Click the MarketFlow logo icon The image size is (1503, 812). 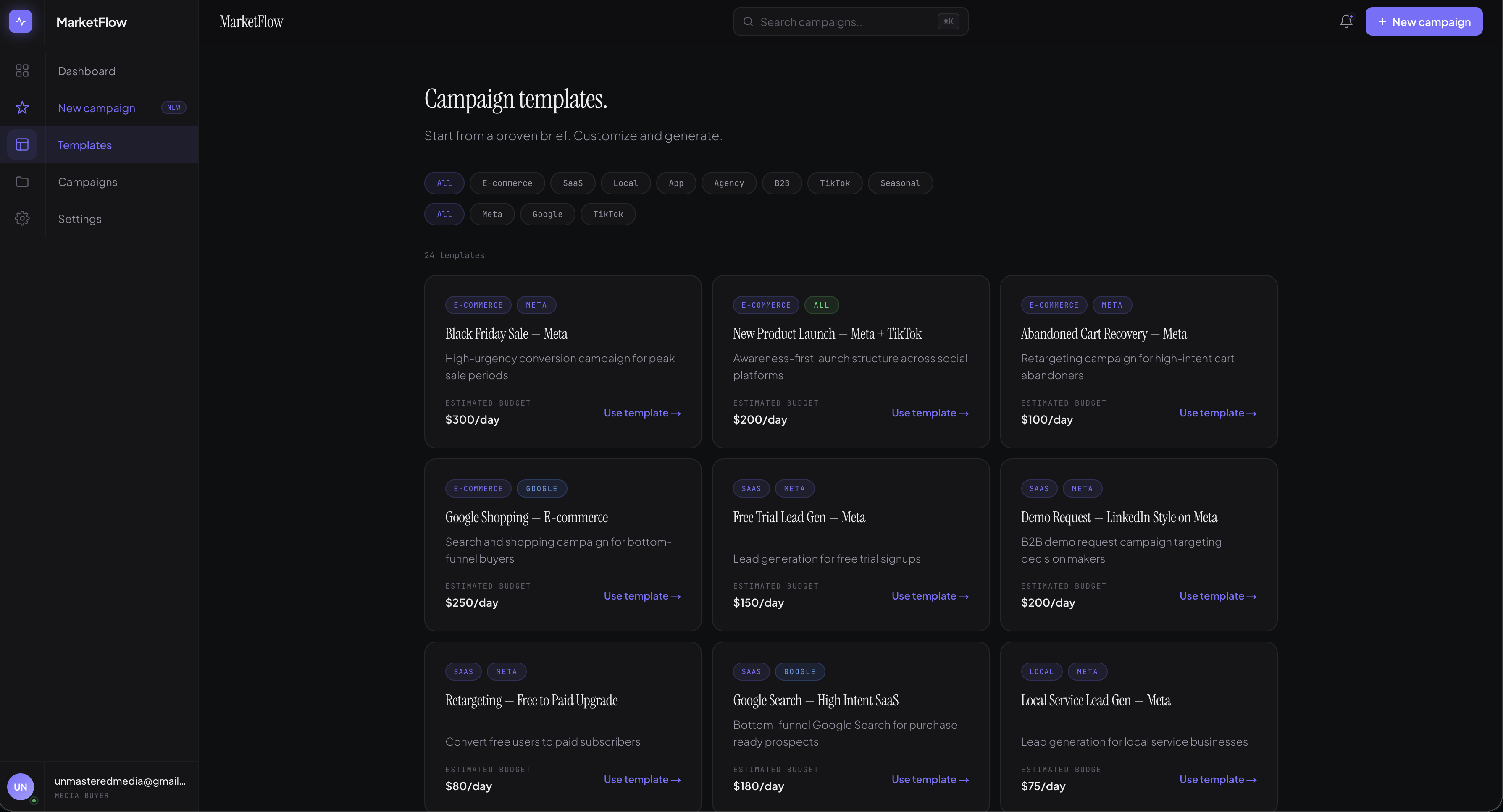coord(21,21)
